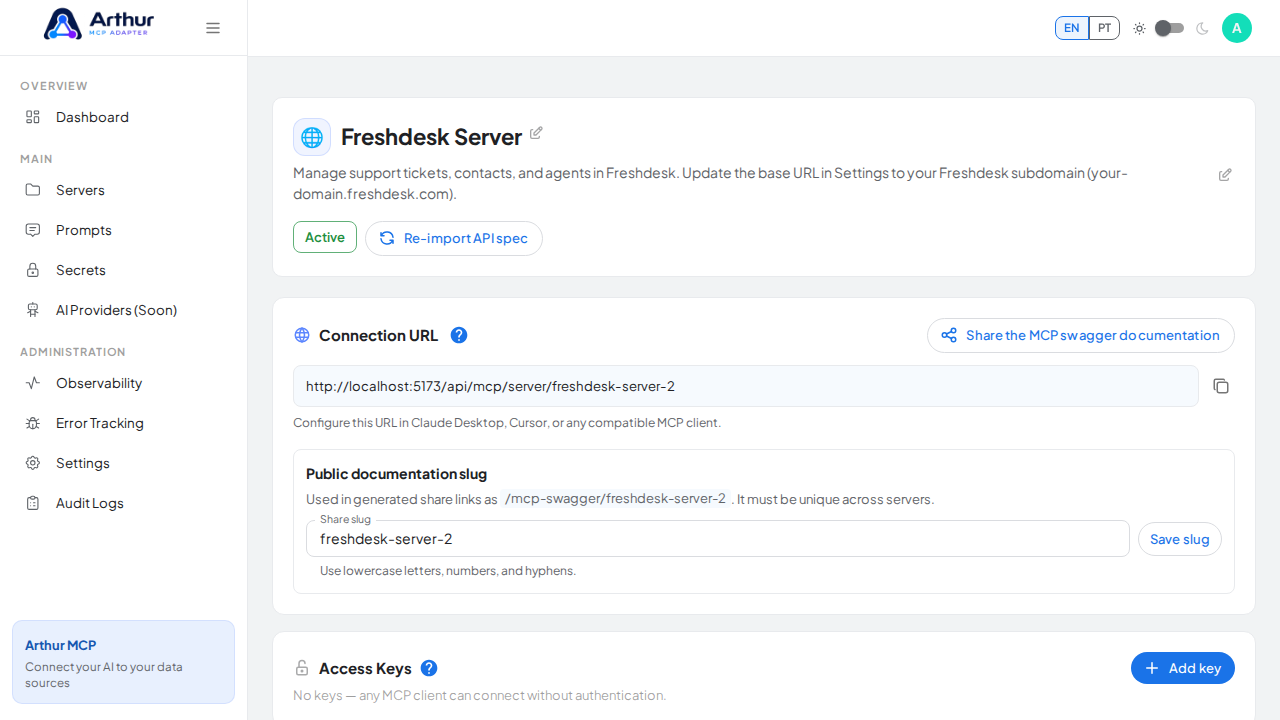Click 'Public documentation slug' heading

tap(396, 474)
